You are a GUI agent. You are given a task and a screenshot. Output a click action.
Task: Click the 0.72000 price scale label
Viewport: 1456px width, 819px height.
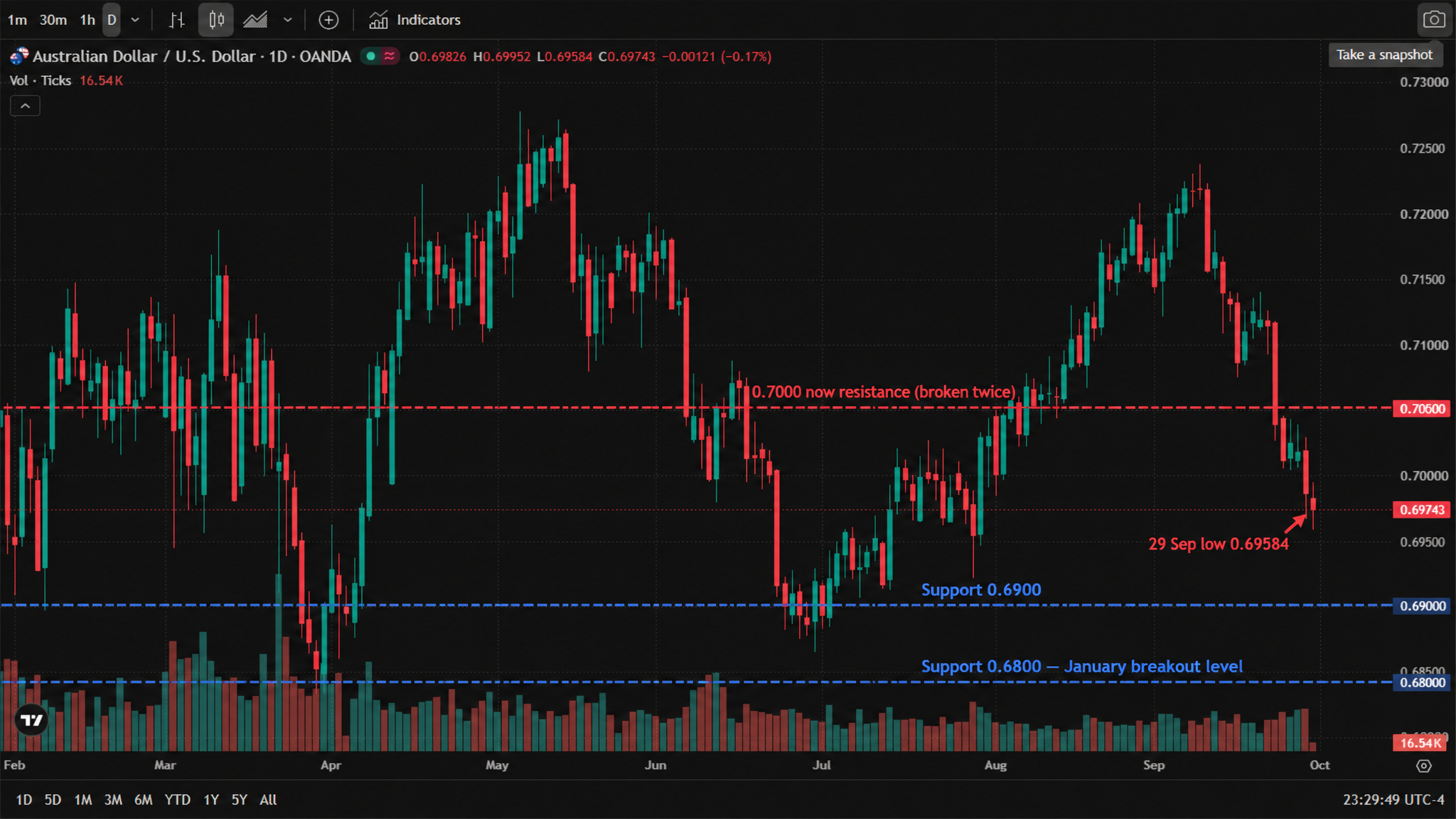click(x=1423, y=214)
